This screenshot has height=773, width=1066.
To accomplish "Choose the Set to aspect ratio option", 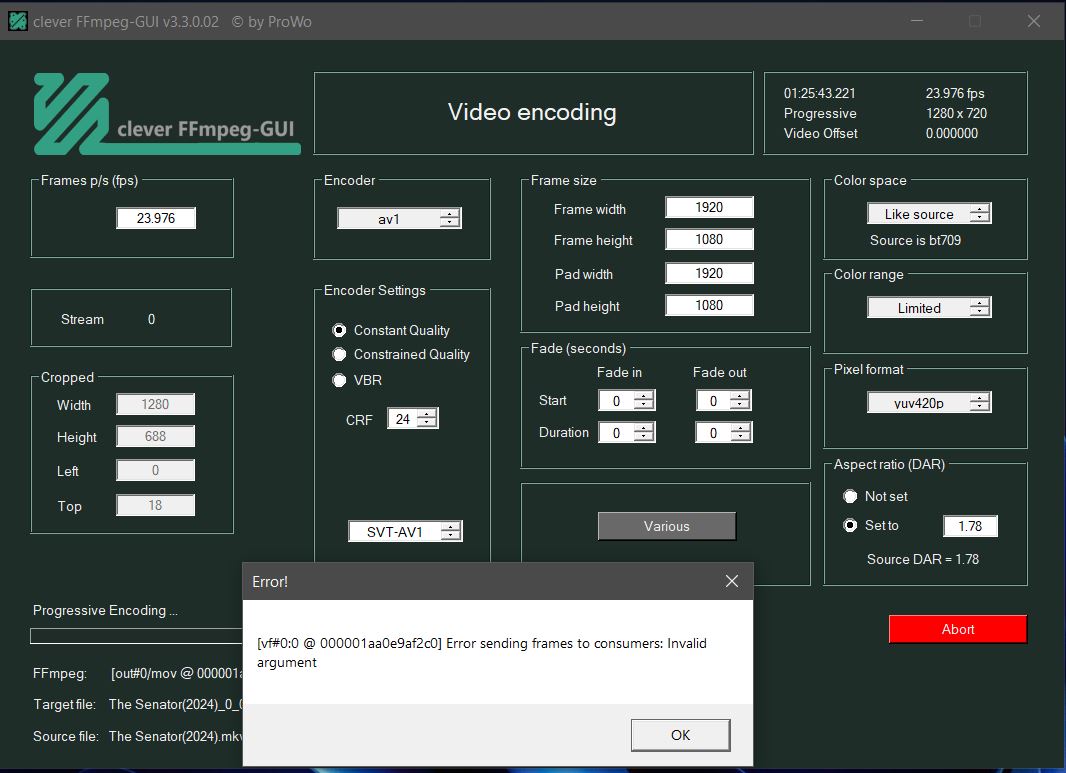I will [x=850, y=526].
